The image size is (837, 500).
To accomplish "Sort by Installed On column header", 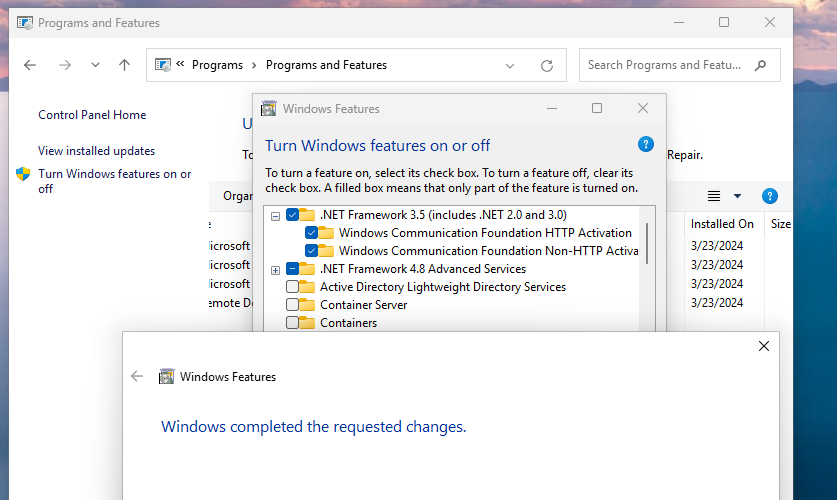I will (722, 224).
